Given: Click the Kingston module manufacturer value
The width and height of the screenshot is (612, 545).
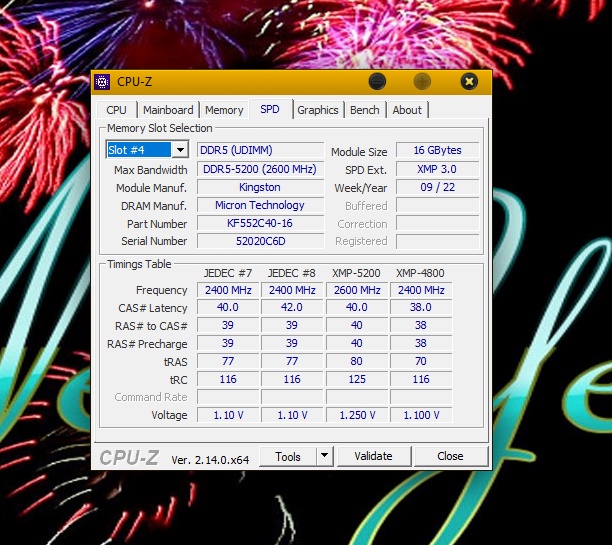Looking at the screenshot, I should (260, 187).
